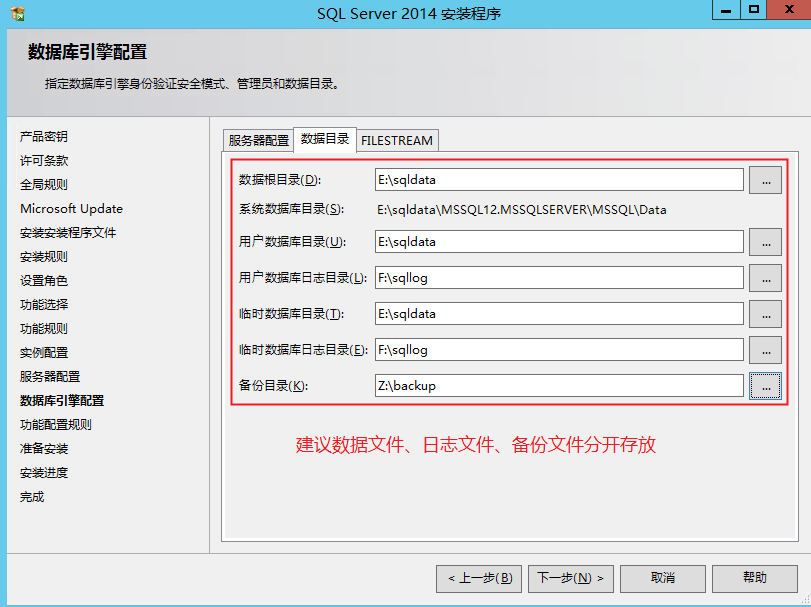The image size is (811, 607).
Task: Proceed with 下一步(N) button
Action: click(x=570, y=578)
